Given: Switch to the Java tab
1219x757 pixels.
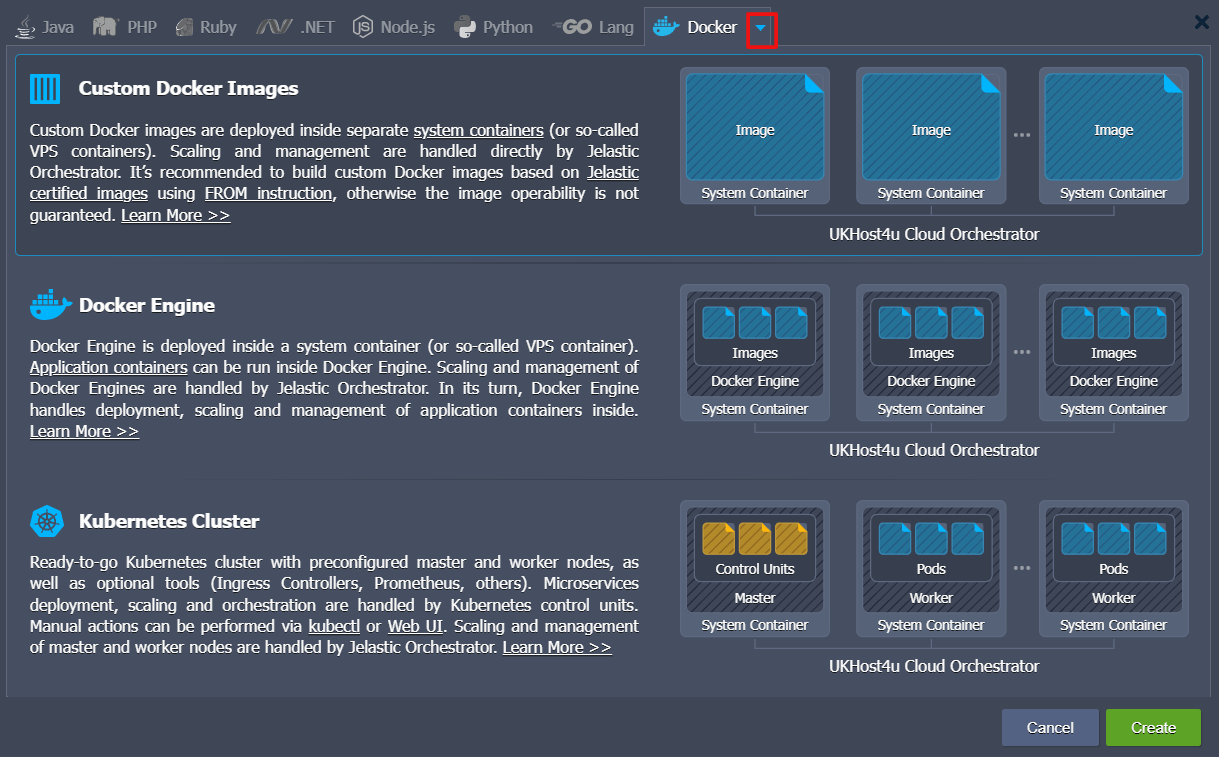Looking at the screenshot, I should pyautogui.click(x=44, y=27).
